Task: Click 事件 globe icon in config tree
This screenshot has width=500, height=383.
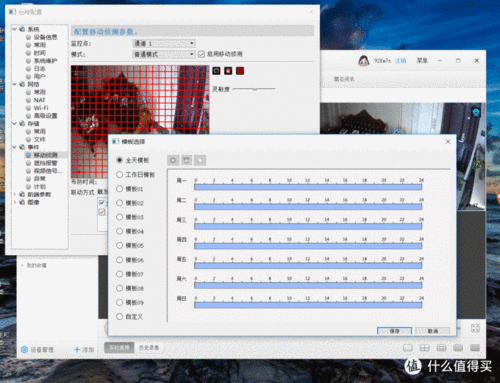Action: coord(22,147)
